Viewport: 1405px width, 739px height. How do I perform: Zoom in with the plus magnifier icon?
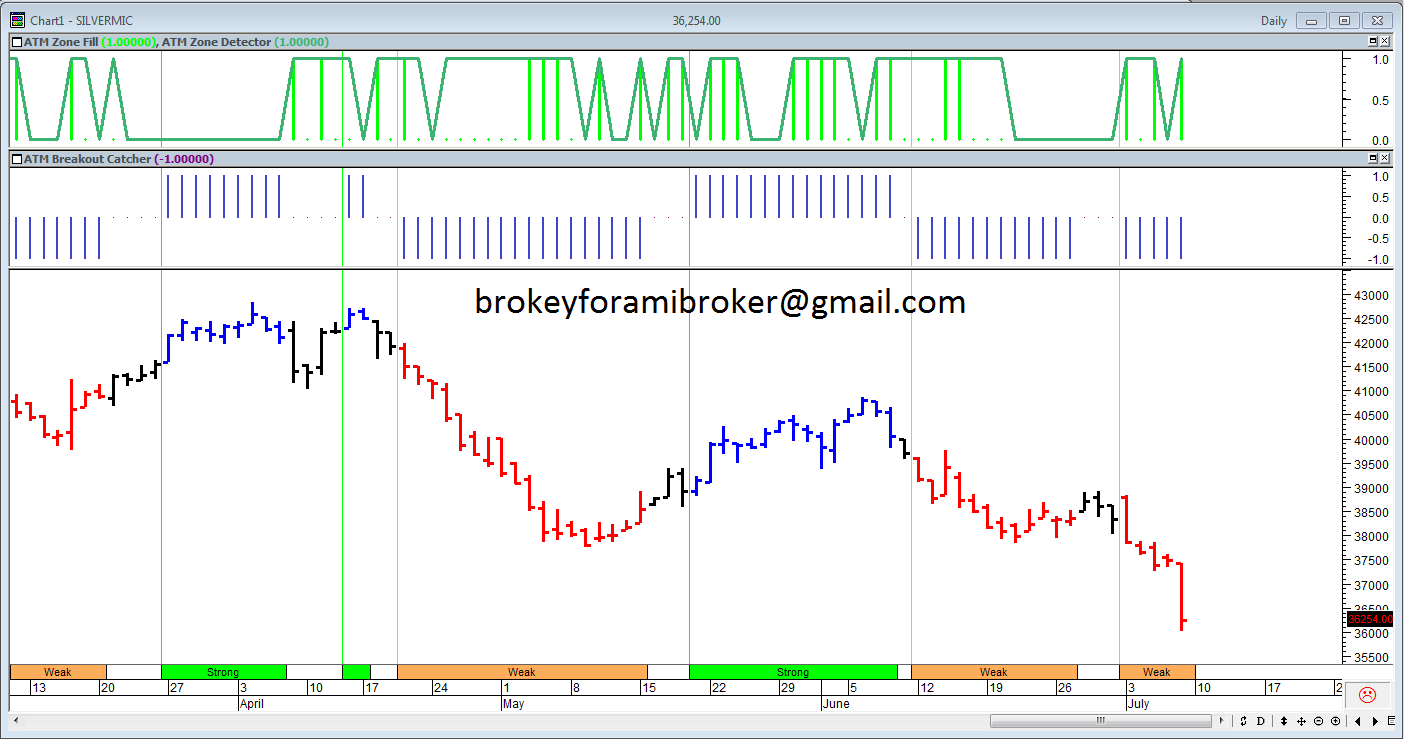point(1335,721)
